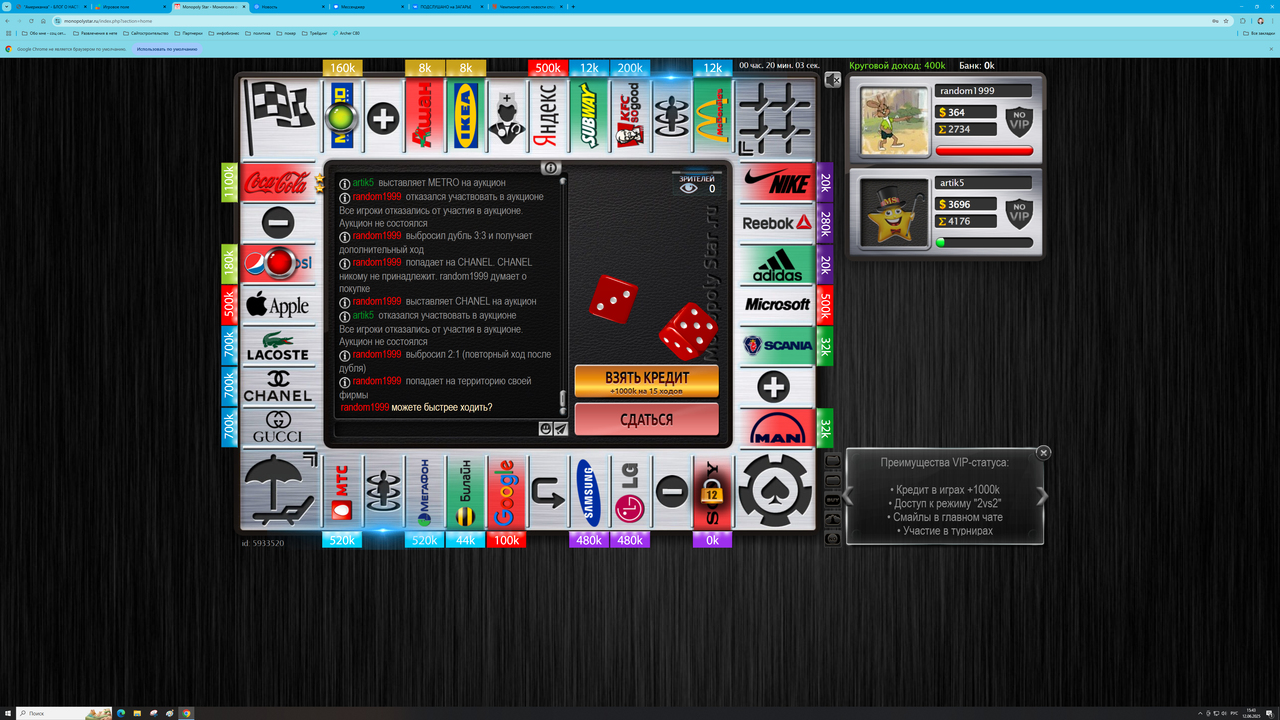Click the MTS operator cell
This screenshot has height=720, width=1280.
tap(342, 492)
